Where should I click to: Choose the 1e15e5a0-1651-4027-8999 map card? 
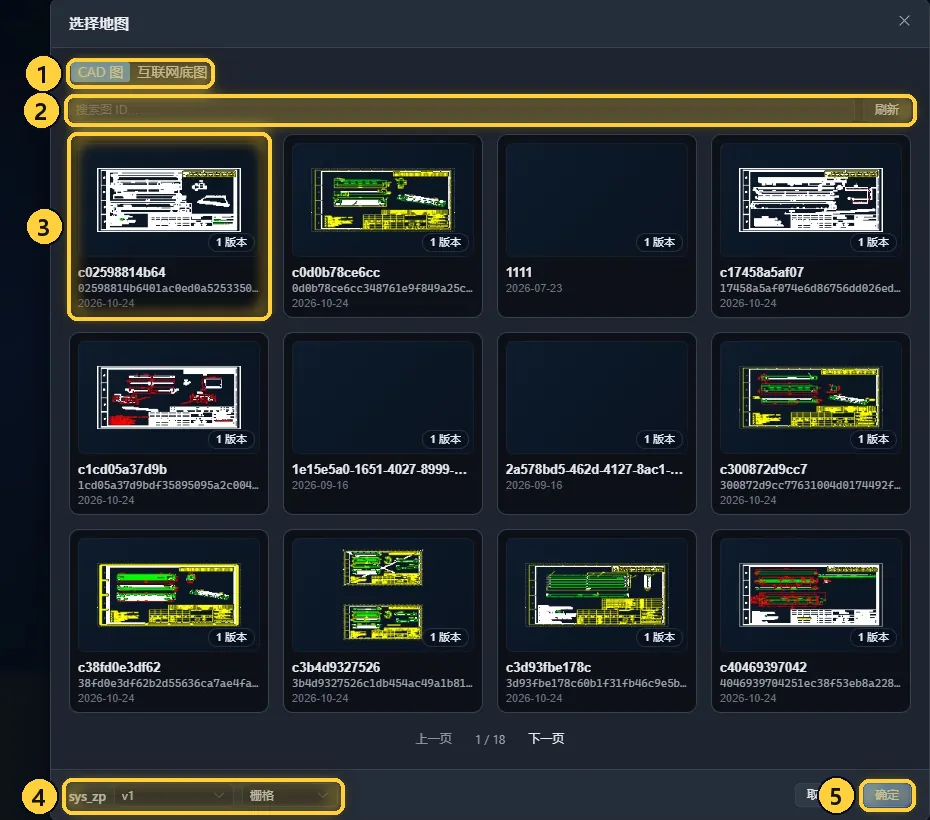(x=383, y=423)
